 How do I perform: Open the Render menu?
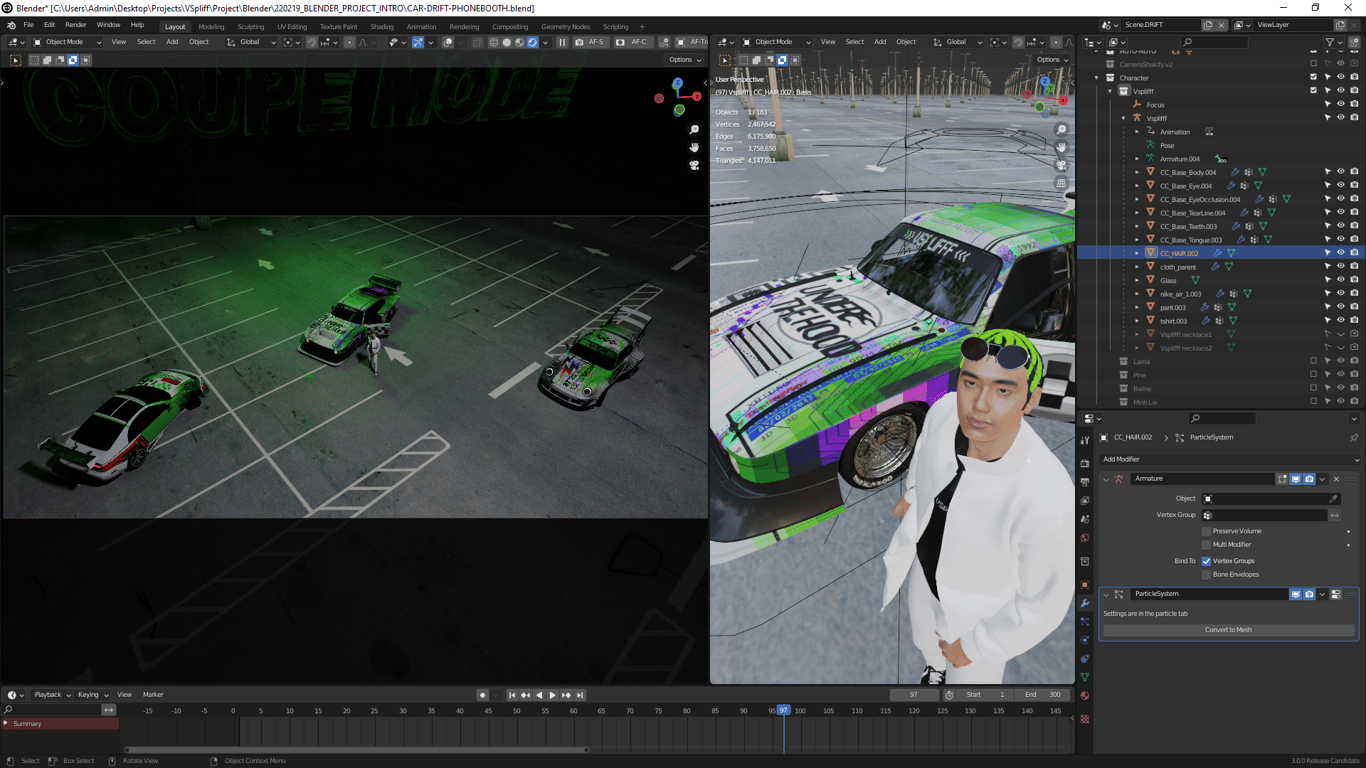point(75,25)
